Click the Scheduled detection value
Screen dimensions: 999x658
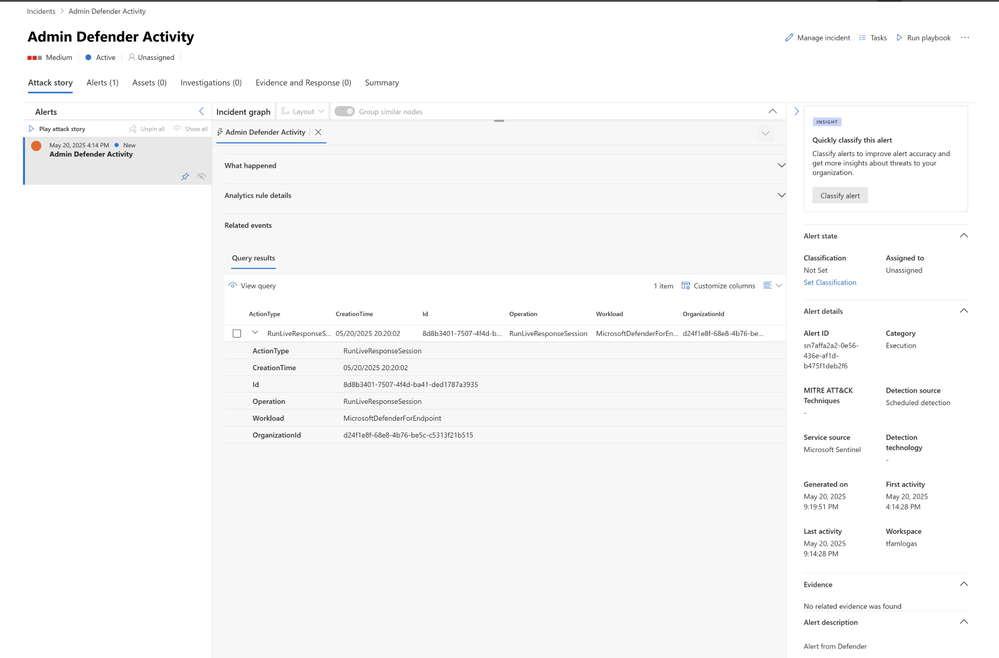pyautogui.click(x=918, y=403)
